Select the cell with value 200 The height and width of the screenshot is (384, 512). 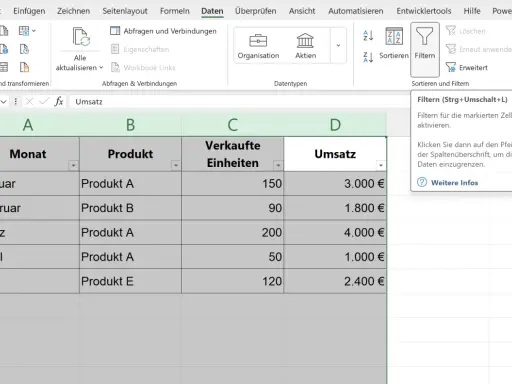click(x=233, y=232)
